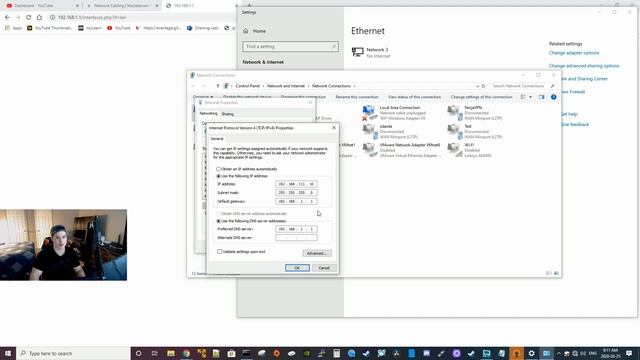
Task: Switch to Dashboard - YouTube tab
Action: pyautogui.click(x=42, y=6)
